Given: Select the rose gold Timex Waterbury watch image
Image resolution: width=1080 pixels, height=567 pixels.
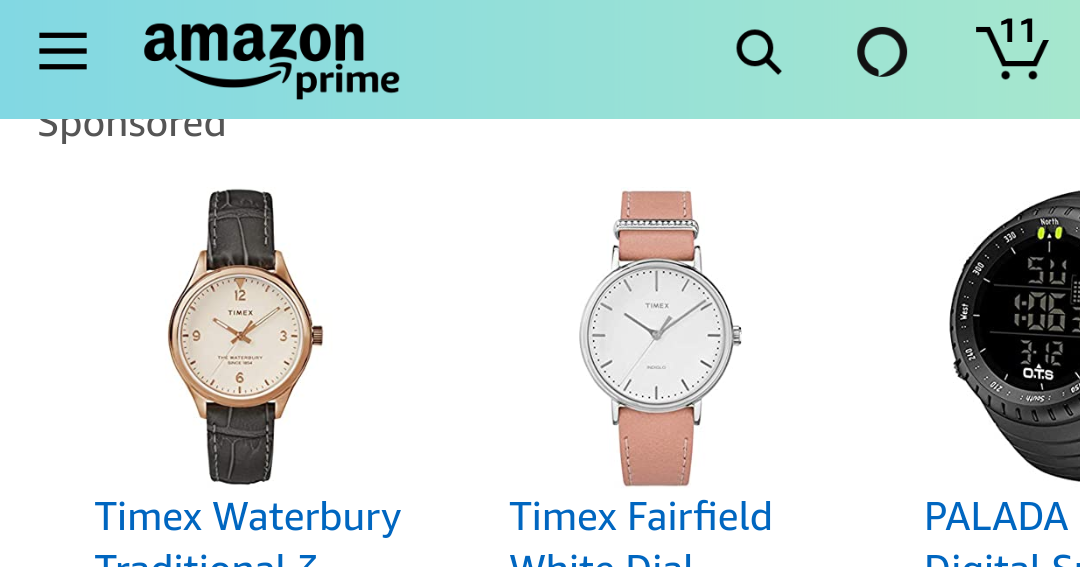Looking at the screenshot, I should click(245, 336).
